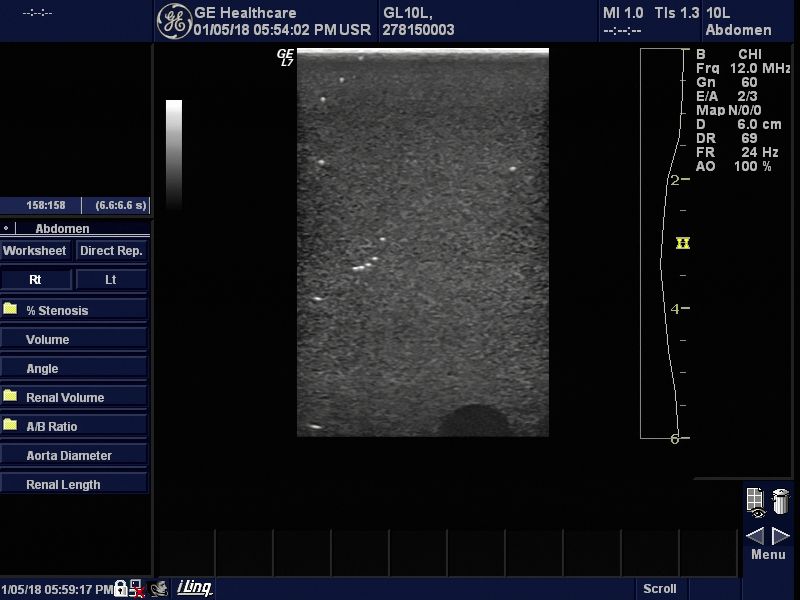Screen dimensions: 800x600
Task: Click the padlock icon in status bar
Action: (121, 589)
